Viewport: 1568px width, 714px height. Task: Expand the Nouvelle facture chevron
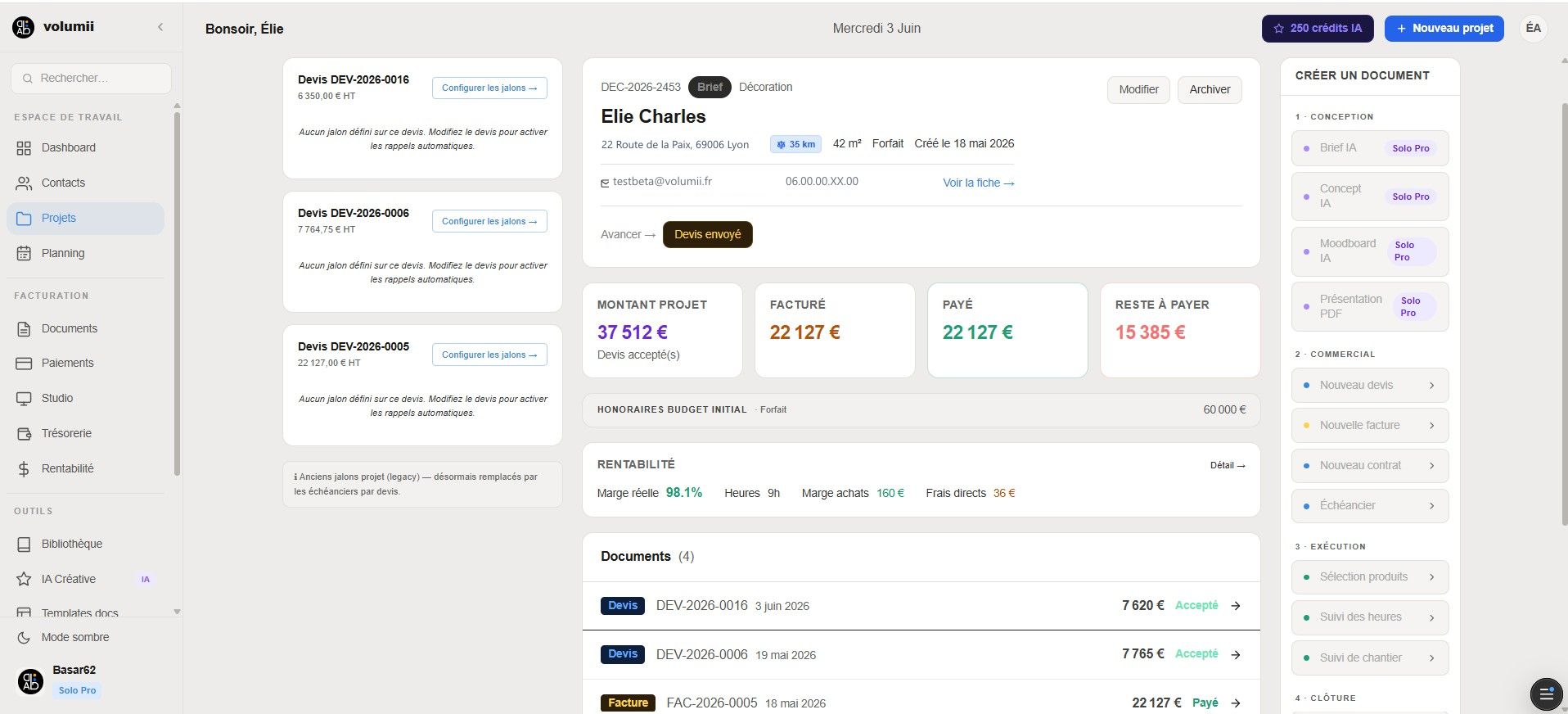point(1431,425)
